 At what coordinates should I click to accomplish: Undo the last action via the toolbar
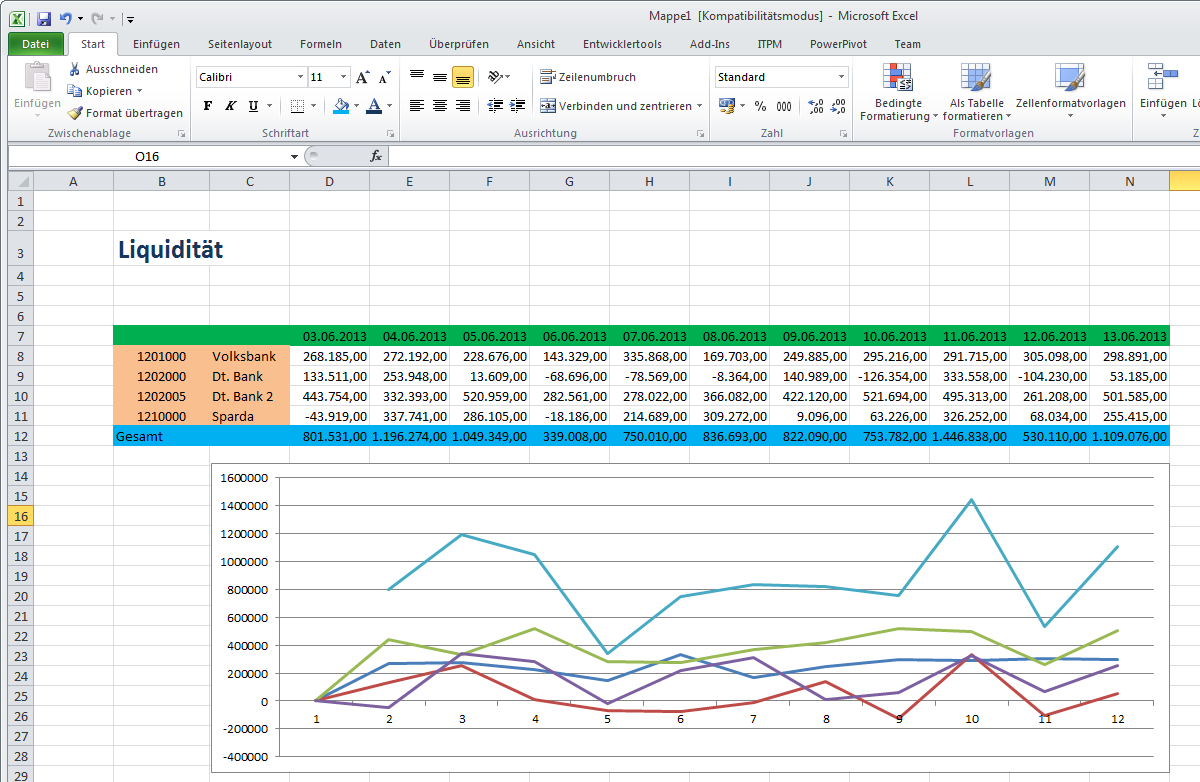point(66,18)
